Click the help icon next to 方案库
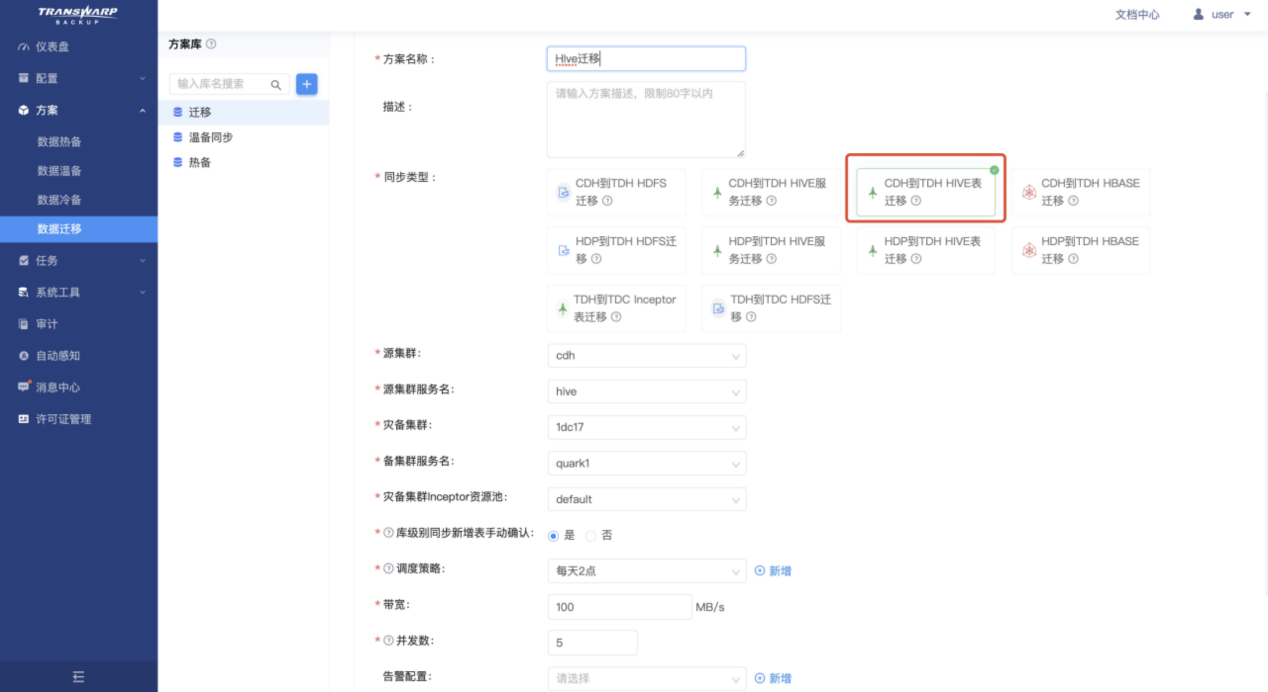 [x=211, y=44]
